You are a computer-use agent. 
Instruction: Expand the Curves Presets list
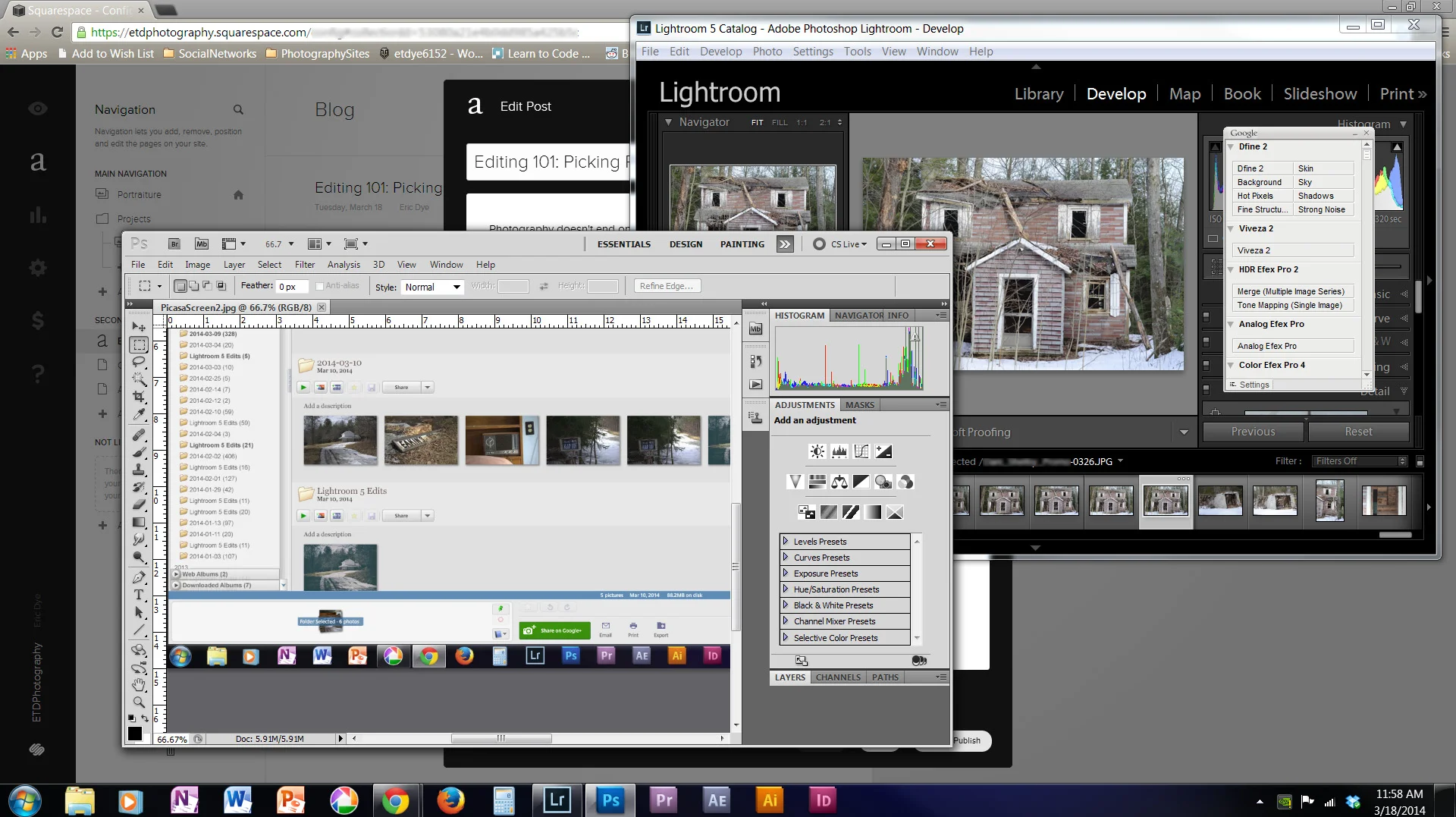pyautogui.click(x=786, y=557)
